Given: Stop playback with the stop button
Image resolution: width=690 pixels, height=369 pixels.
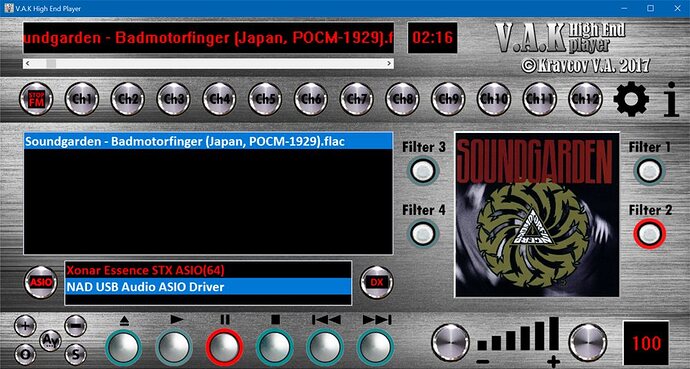Looking at the screenshot, I should pos(275,347).
